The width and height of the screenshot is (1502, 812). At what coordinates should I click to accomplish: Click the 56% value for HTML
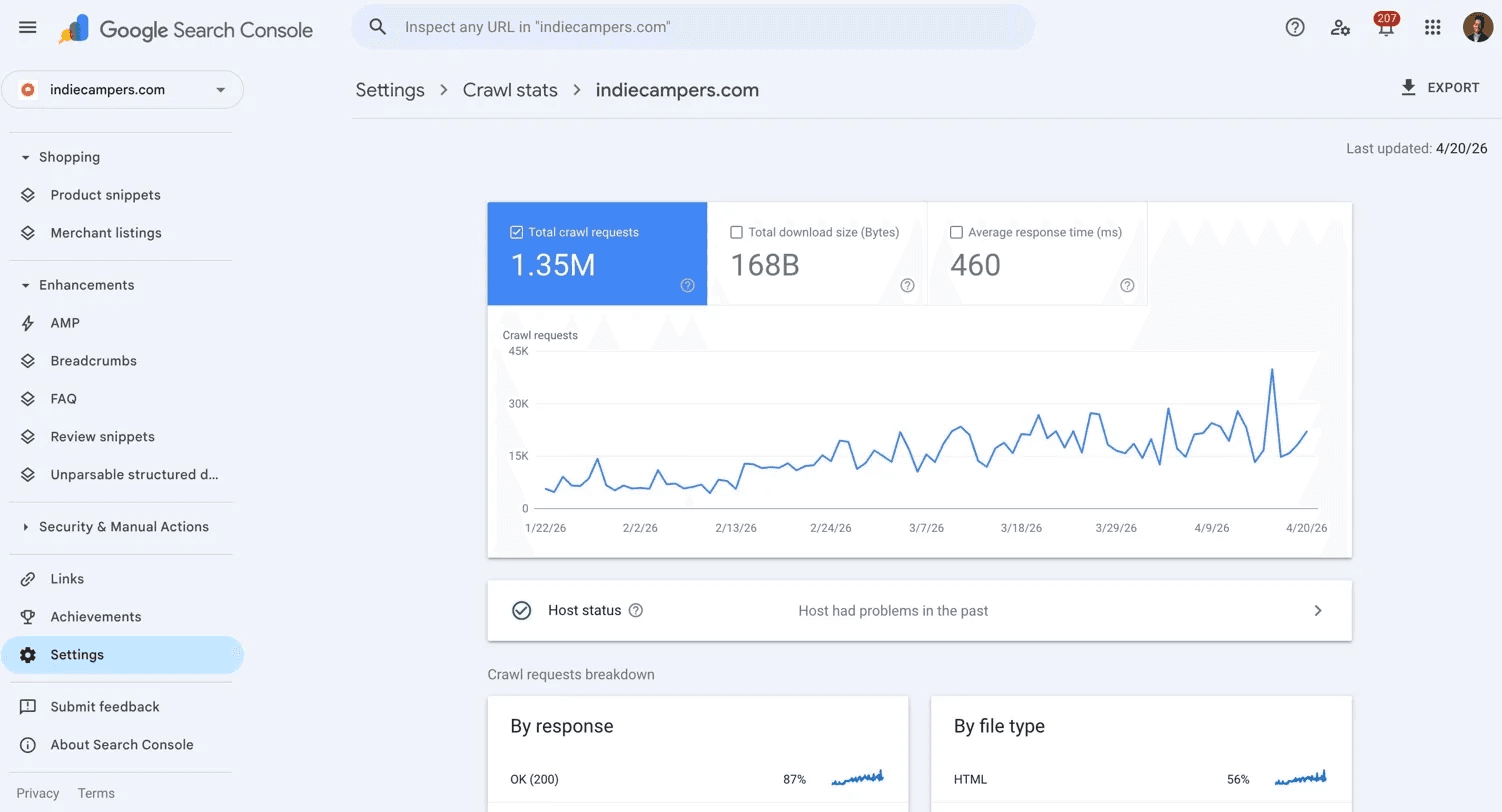(x=1238, y=779)
